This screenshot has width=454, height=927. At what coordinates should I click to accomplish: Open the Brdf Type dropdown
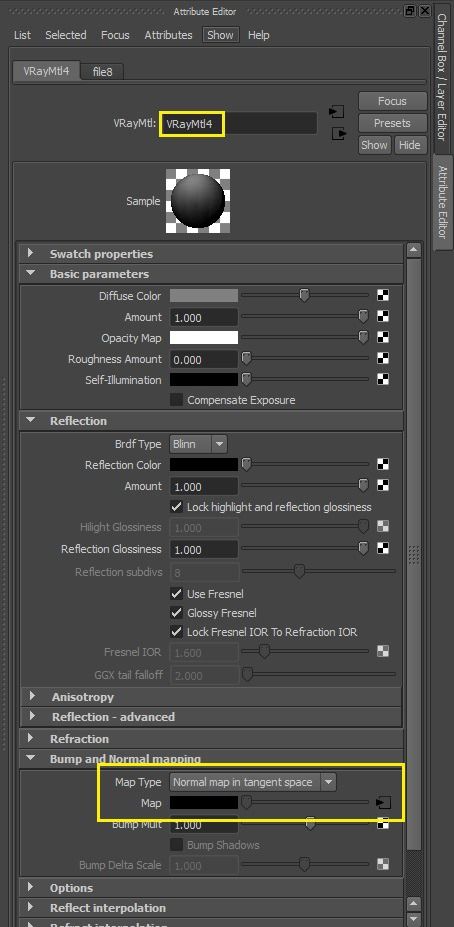[x=198, y=444]
